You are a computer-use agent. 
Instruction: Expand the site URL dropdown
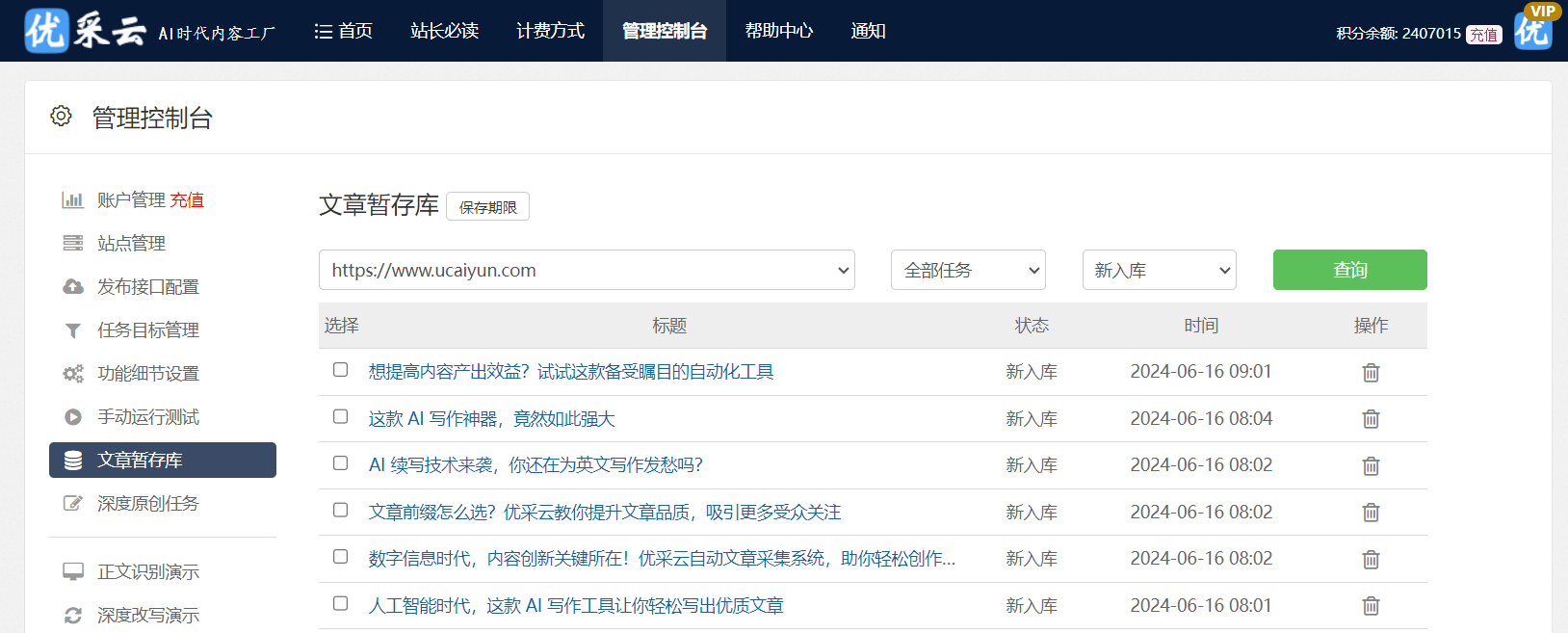587,271
